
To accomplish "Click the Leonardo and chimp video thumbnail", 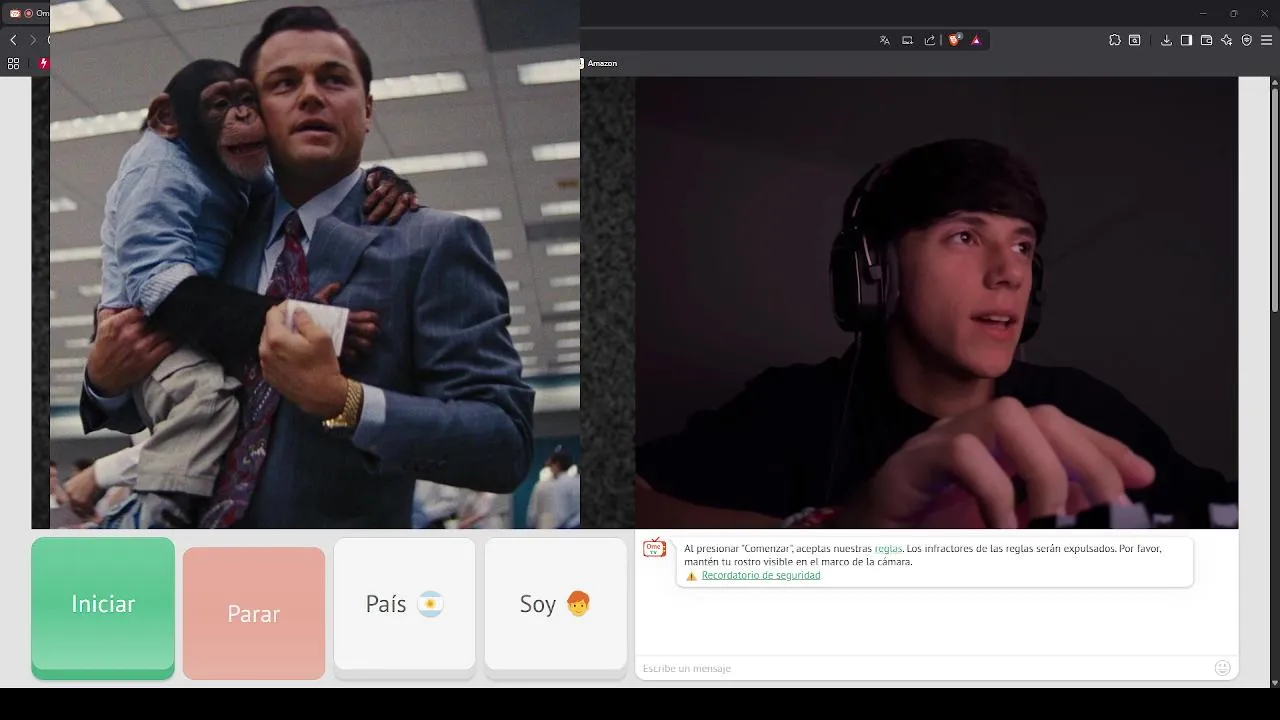I will tap(315, 264).
